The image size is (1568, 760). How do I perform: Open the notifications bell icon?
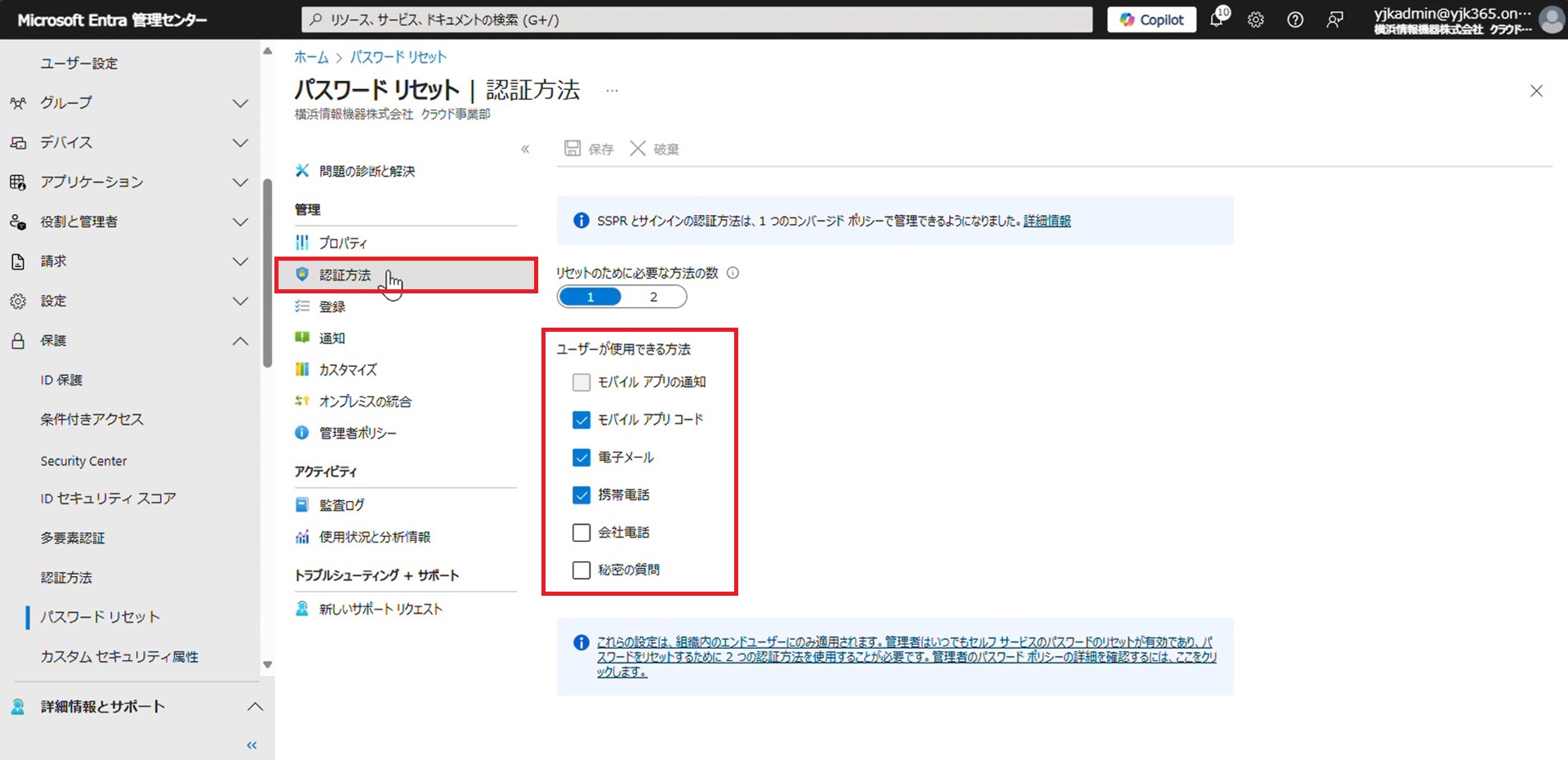tap(1217, 20)
